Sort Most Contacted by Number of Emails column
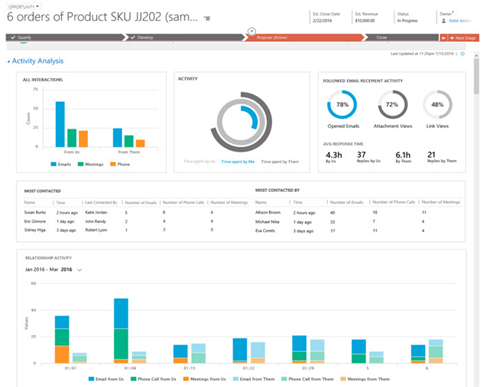This screenshot has width=481, height=387. point(141,202)
